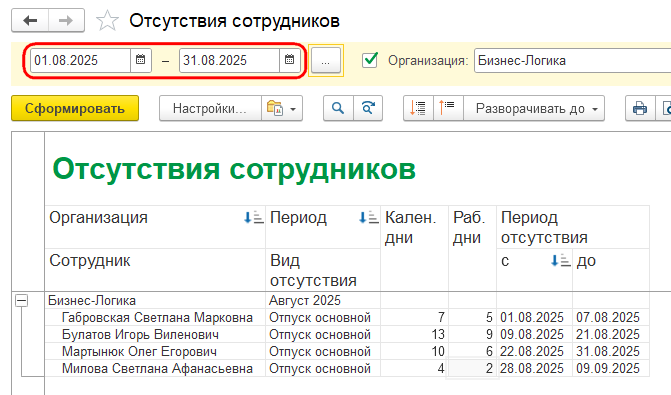This screenshot has width=671, height=395.
Task: Go forward with the right arrow button
Action: (x=66, y=20)
